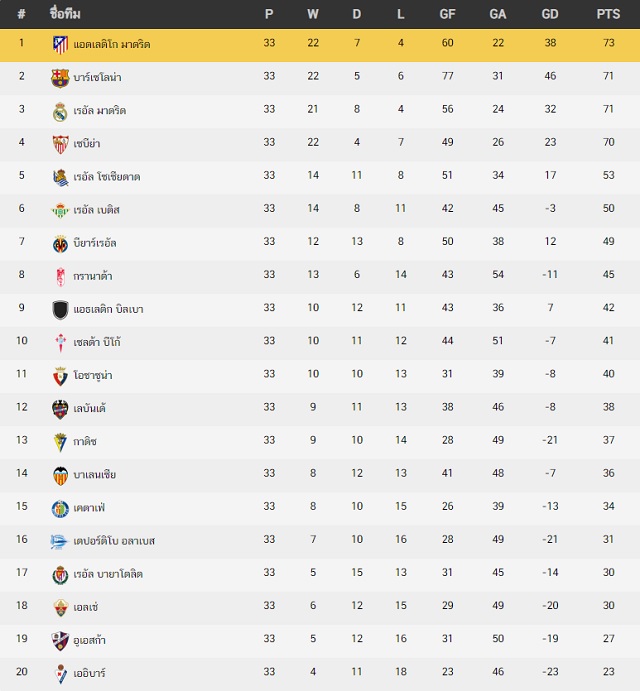Select the highlighted first-place row
The height and width of the screenshot is (691, 640).
click(x=320, y=45)
